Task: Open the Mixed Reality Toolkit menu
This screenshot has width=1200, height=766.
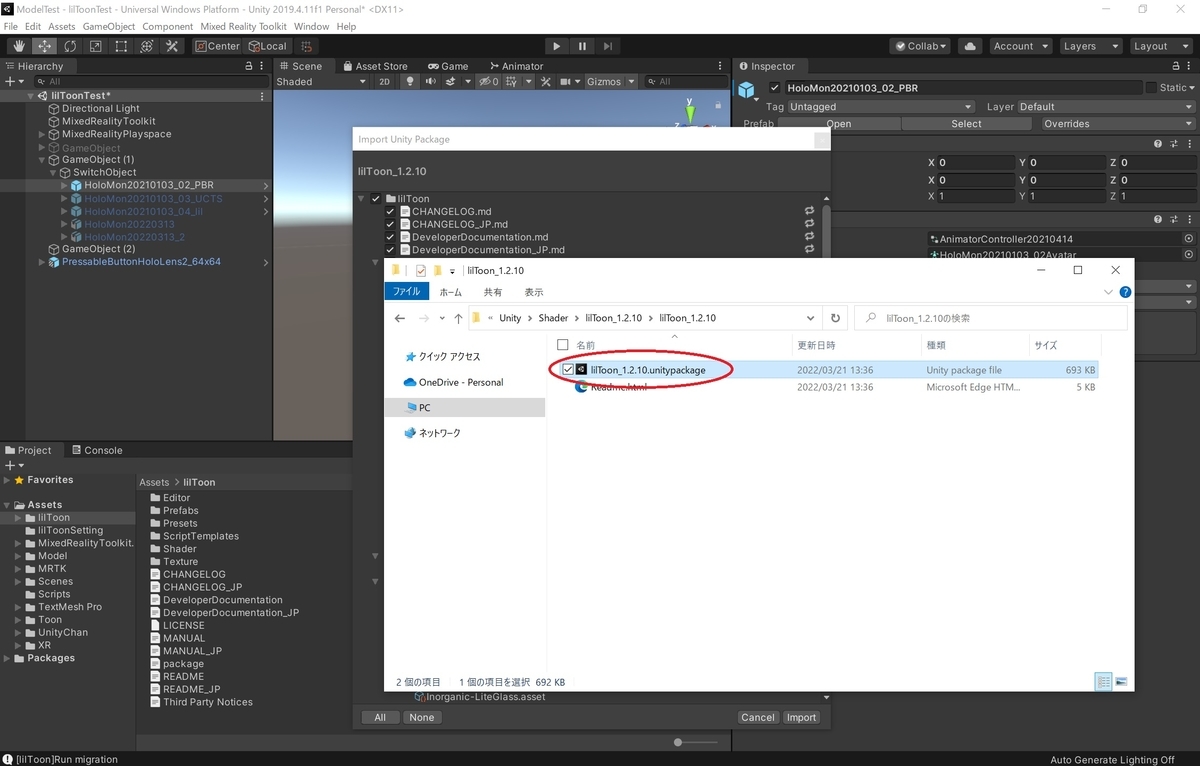Action: pos(243,26)
